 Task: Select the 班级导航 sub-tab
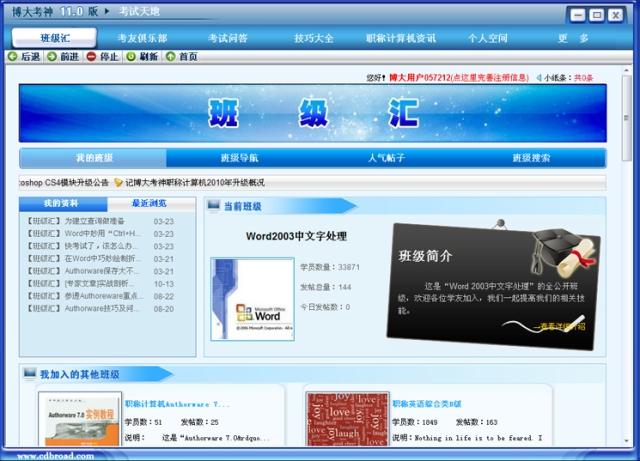239,158
